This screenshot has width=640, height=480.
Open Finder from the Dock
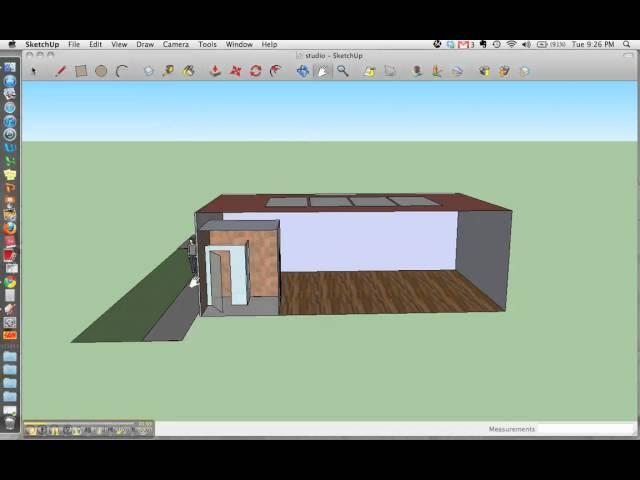tap(10, 68)
